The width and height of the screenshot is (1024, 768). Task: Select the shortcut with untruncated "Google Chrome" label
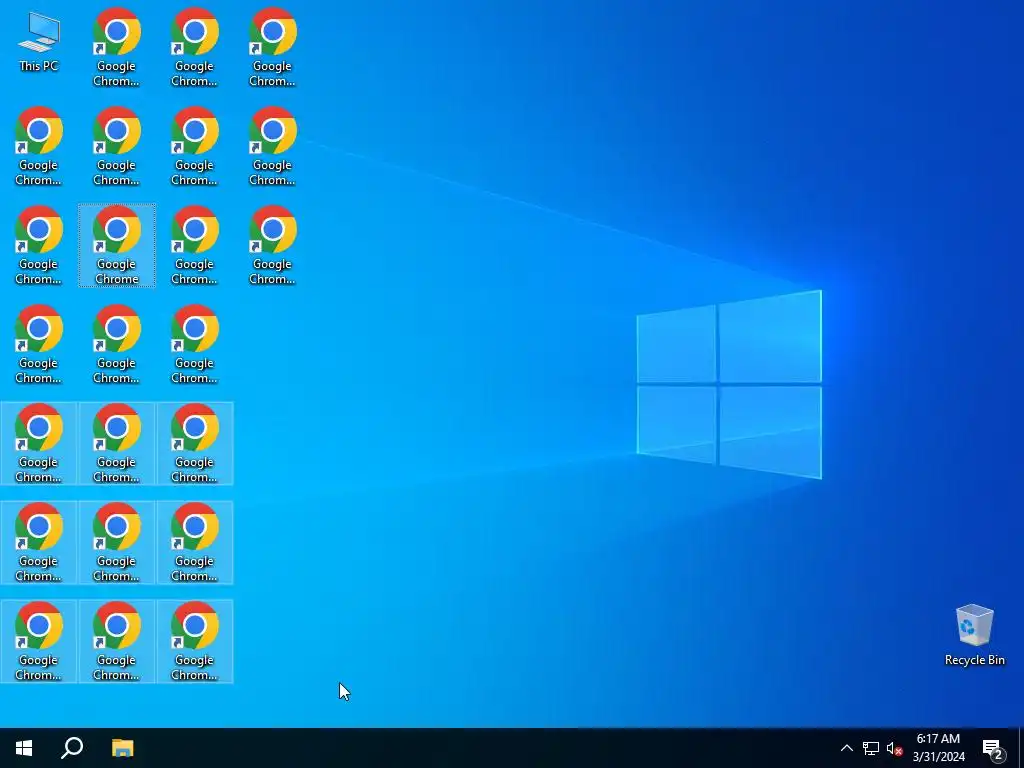(117, 246)
